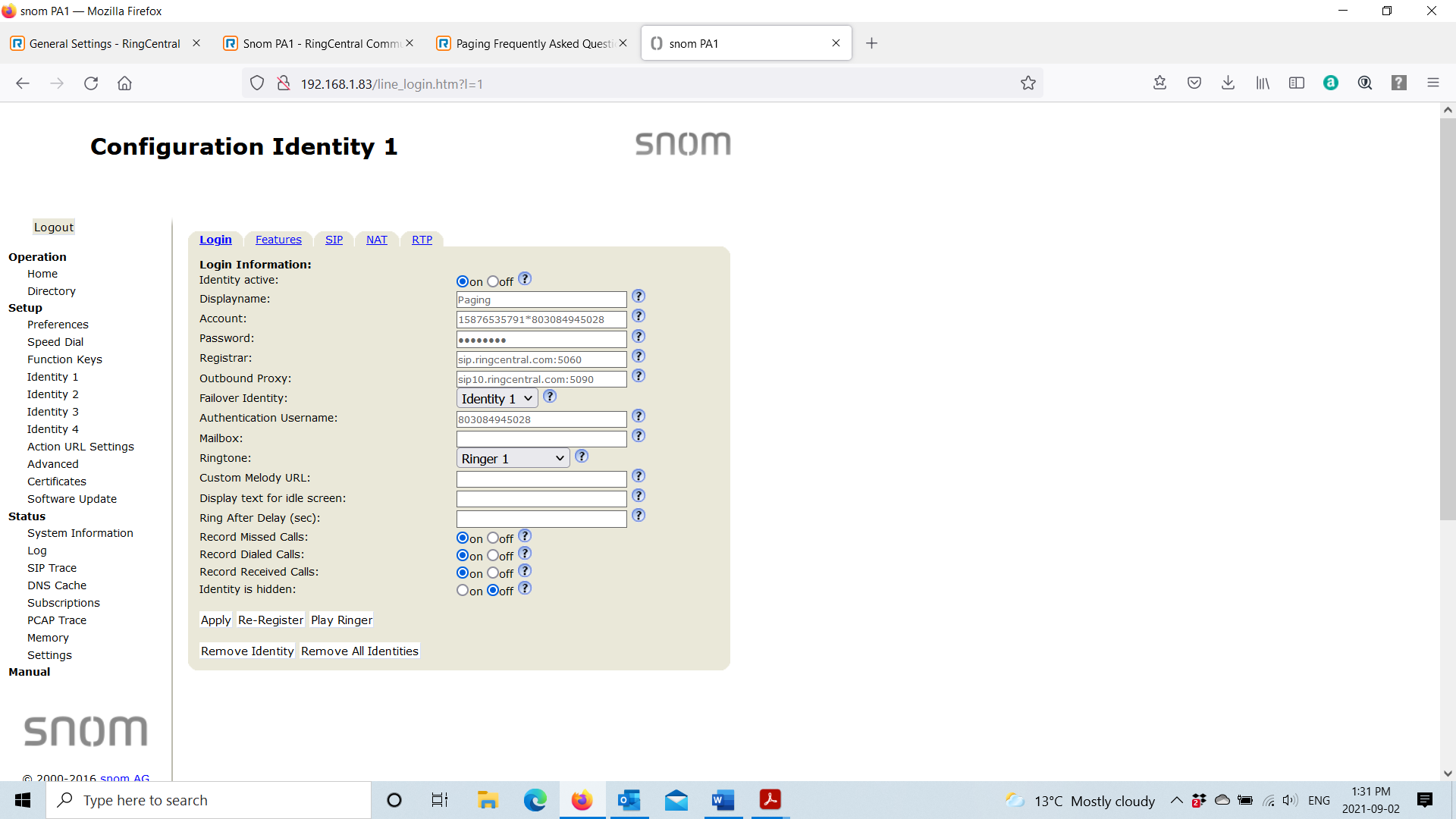The width and height of the screenshot is (1456, 819).
Task: Turn Record Missed Calls off
Action: point(493,538)
